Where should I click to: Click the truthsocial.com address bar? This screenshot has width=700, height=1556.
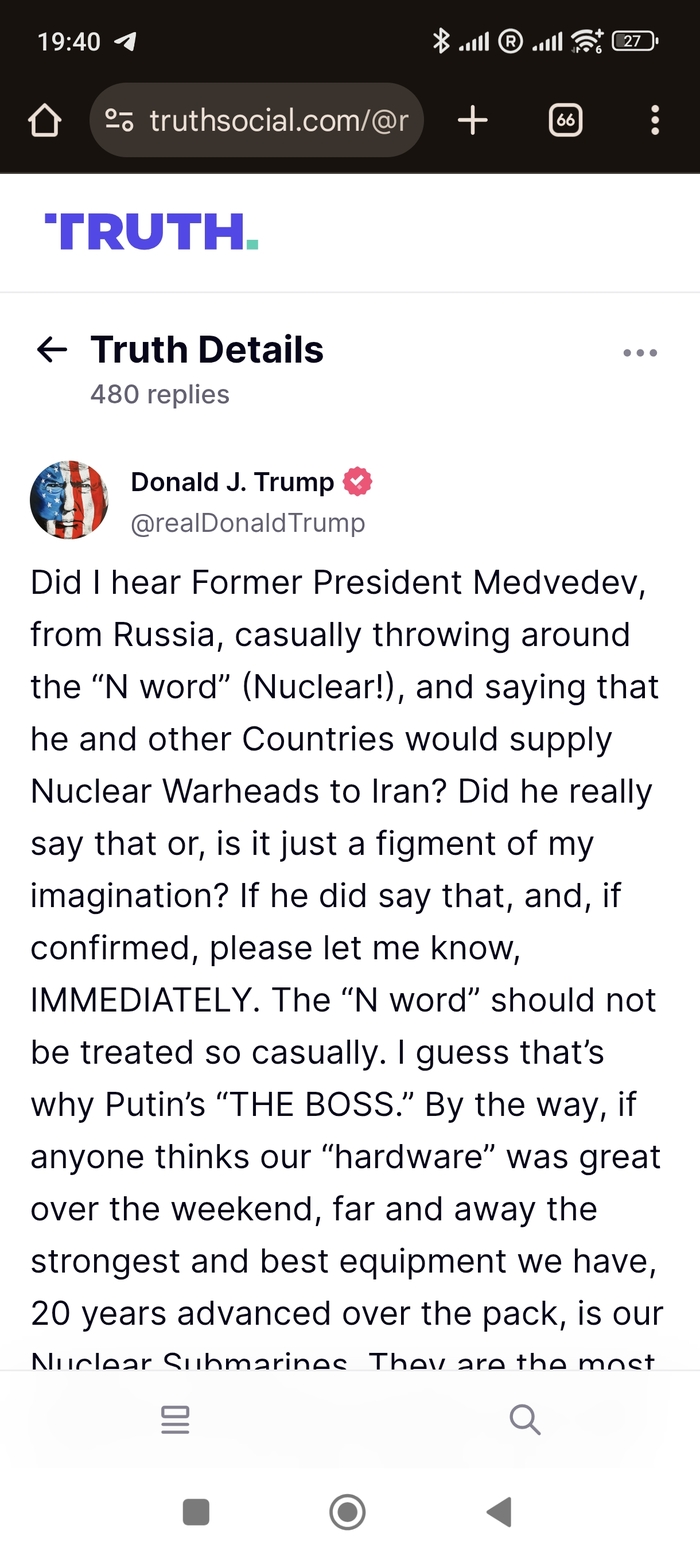(257, 121)
